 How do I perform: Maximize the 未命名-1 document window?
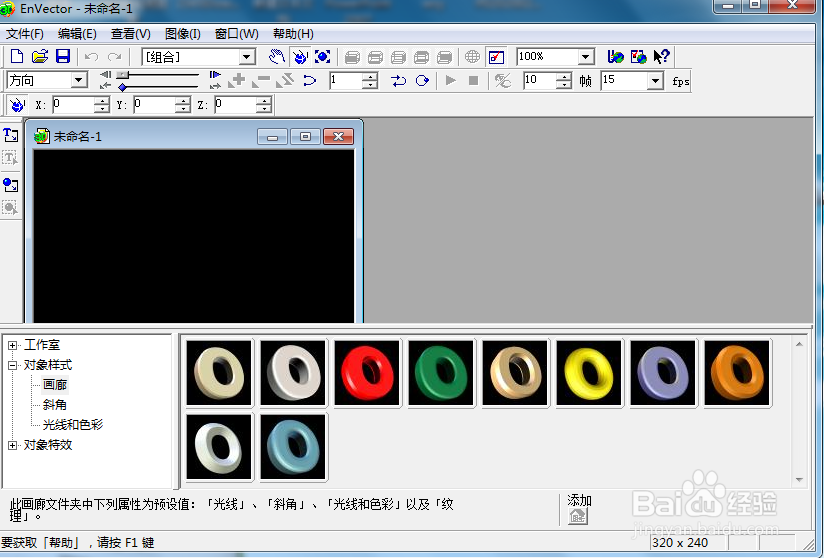305,137
